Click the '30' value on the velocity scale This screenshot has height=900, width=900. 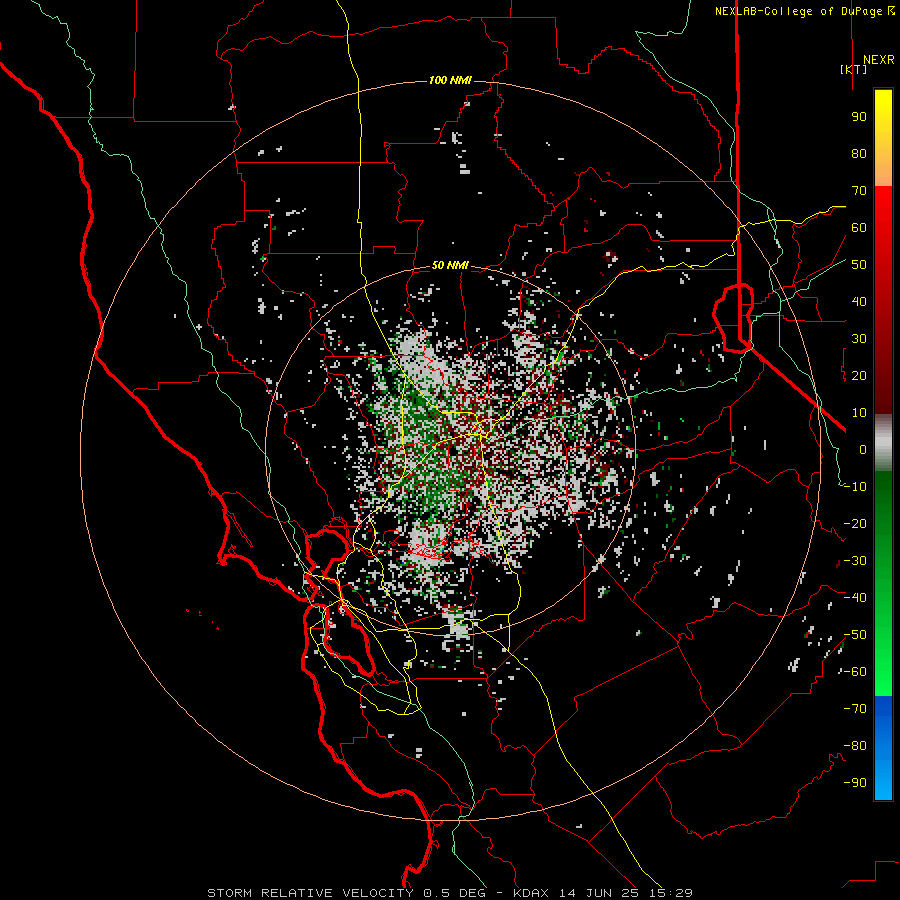[859, 339]
